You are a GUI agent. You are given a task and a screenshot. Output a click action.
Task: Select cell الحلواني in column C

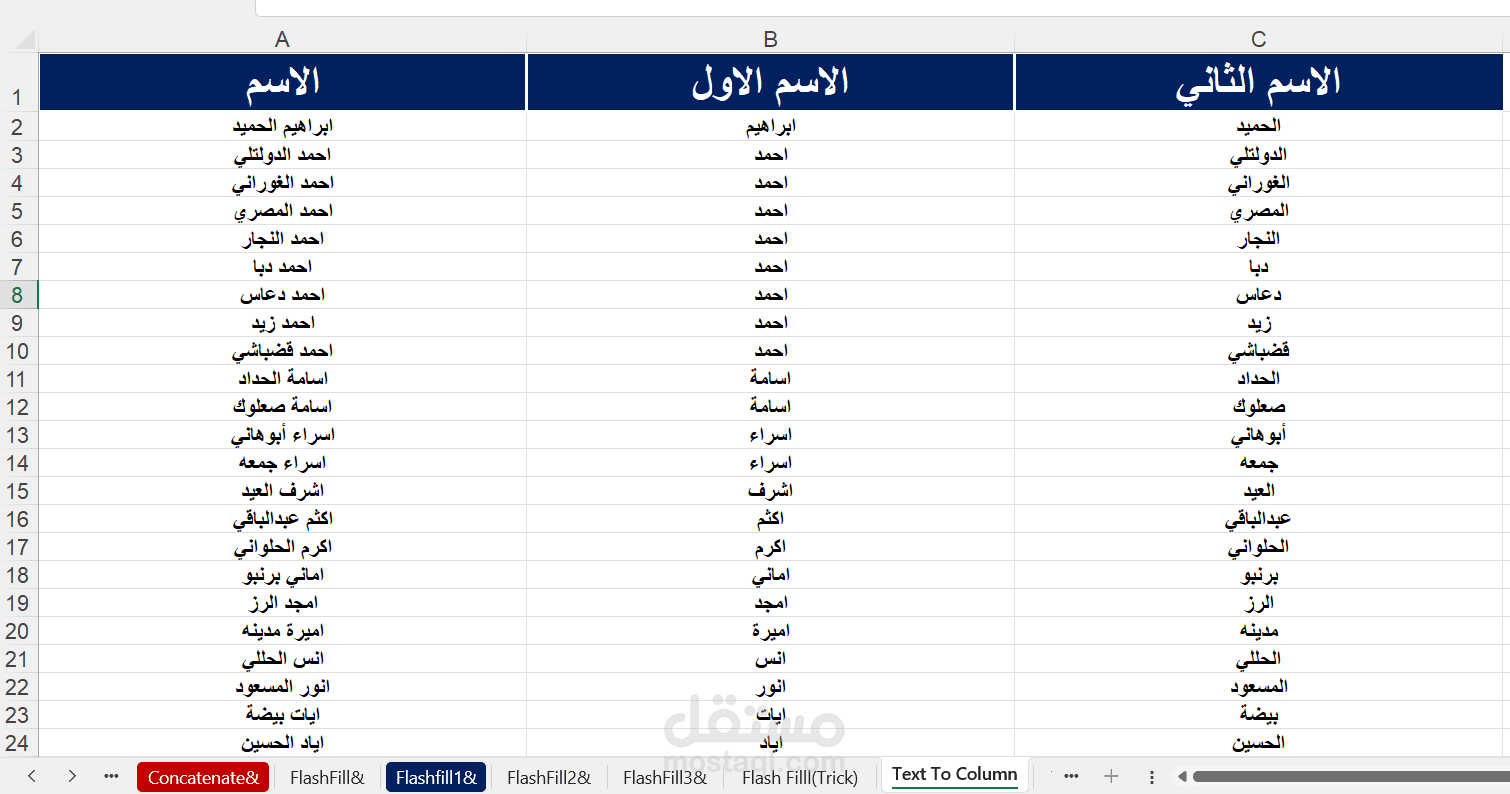[1258, 547]
